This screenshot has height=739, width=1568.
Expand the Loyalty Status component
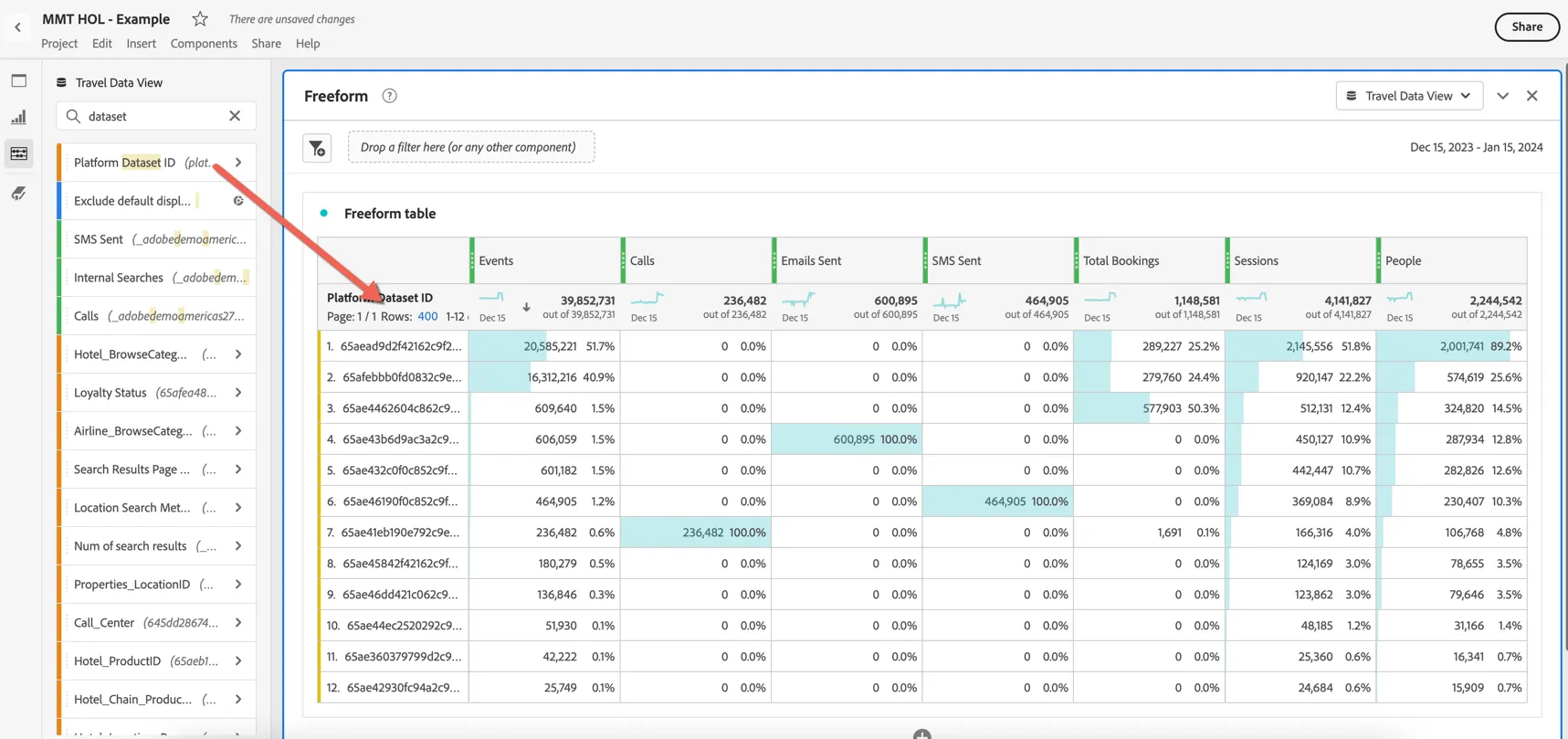pos(238,393)
